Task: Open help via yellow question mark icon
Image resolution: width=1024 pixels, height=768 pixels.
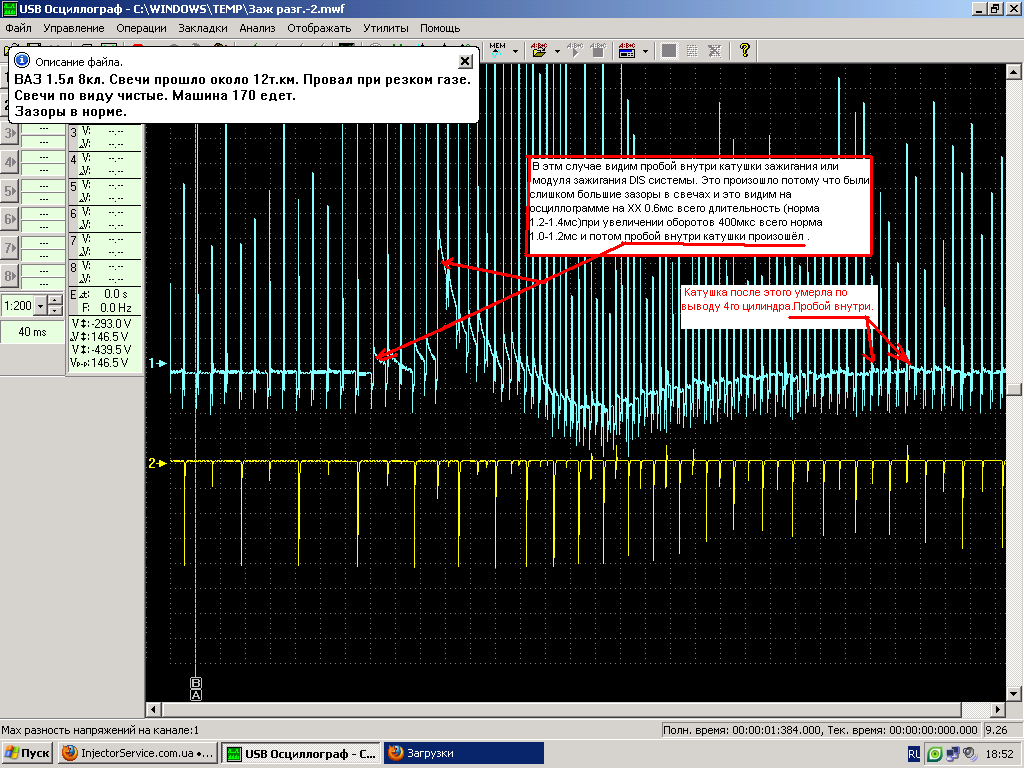Action: tap(744, 50)
